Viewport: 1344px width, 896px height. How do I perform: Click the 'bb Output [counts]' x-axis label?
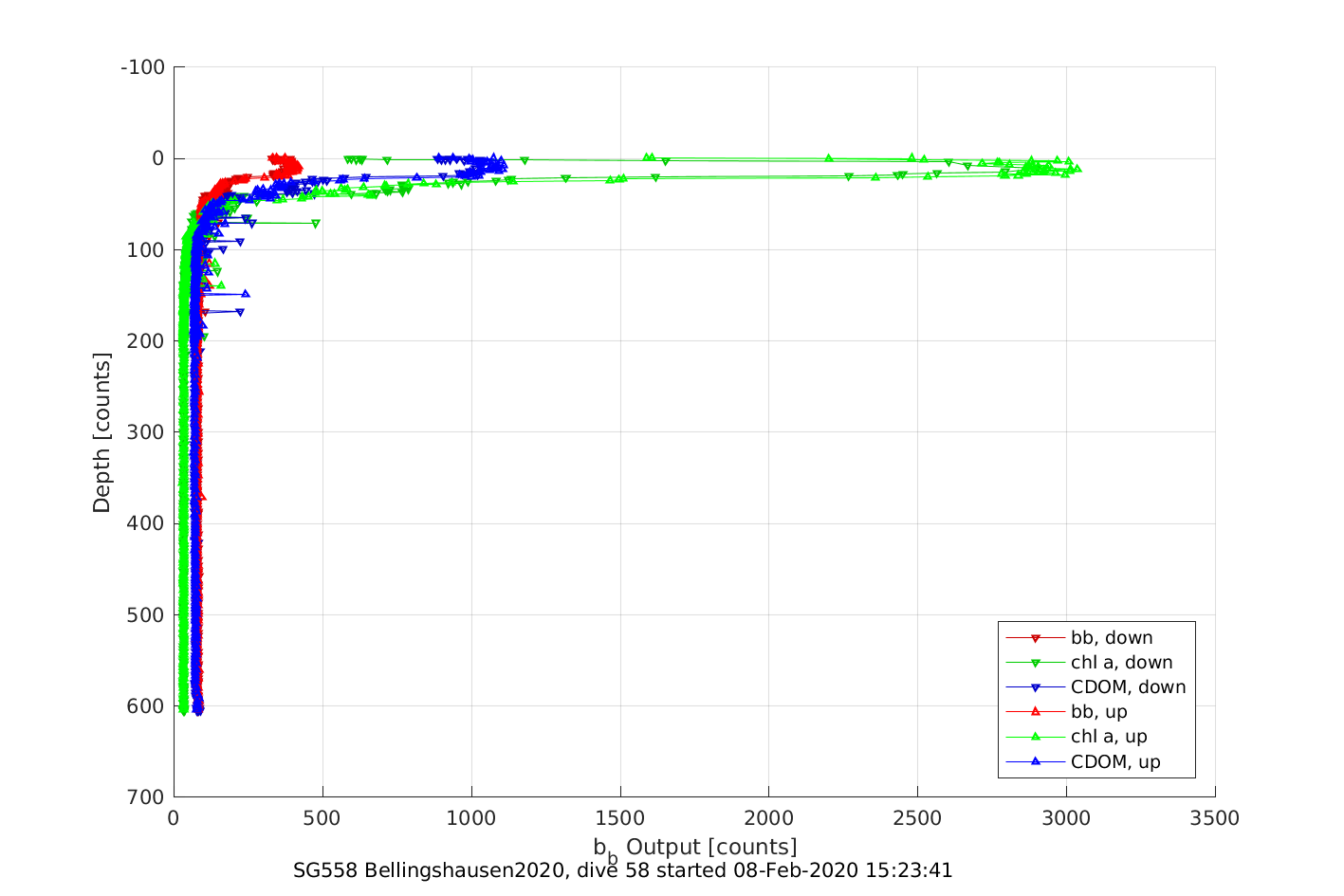pos(694,848)
